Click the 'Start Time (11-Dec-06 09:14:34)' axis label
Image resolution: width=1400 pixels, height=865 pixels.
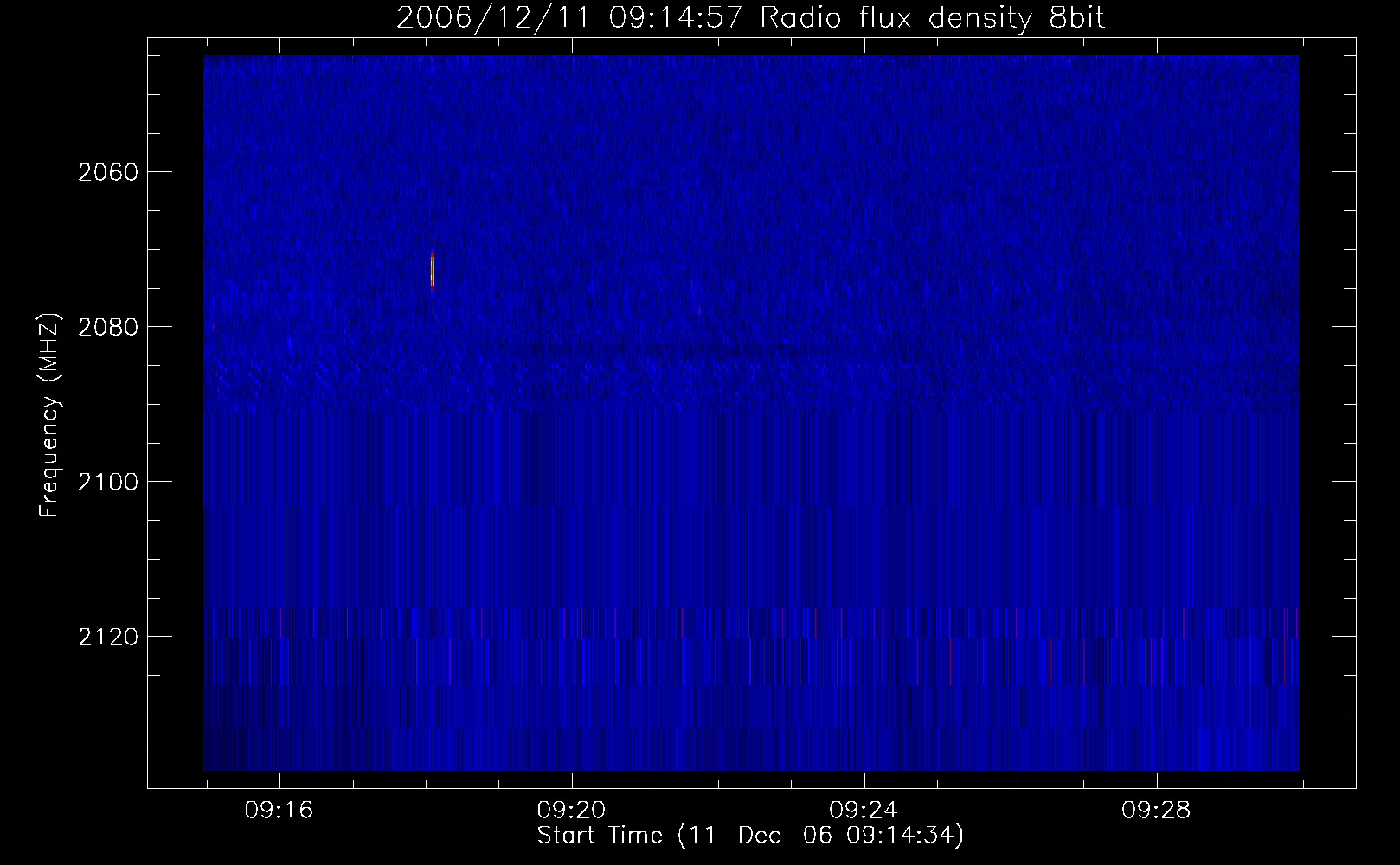click(750, 836)
